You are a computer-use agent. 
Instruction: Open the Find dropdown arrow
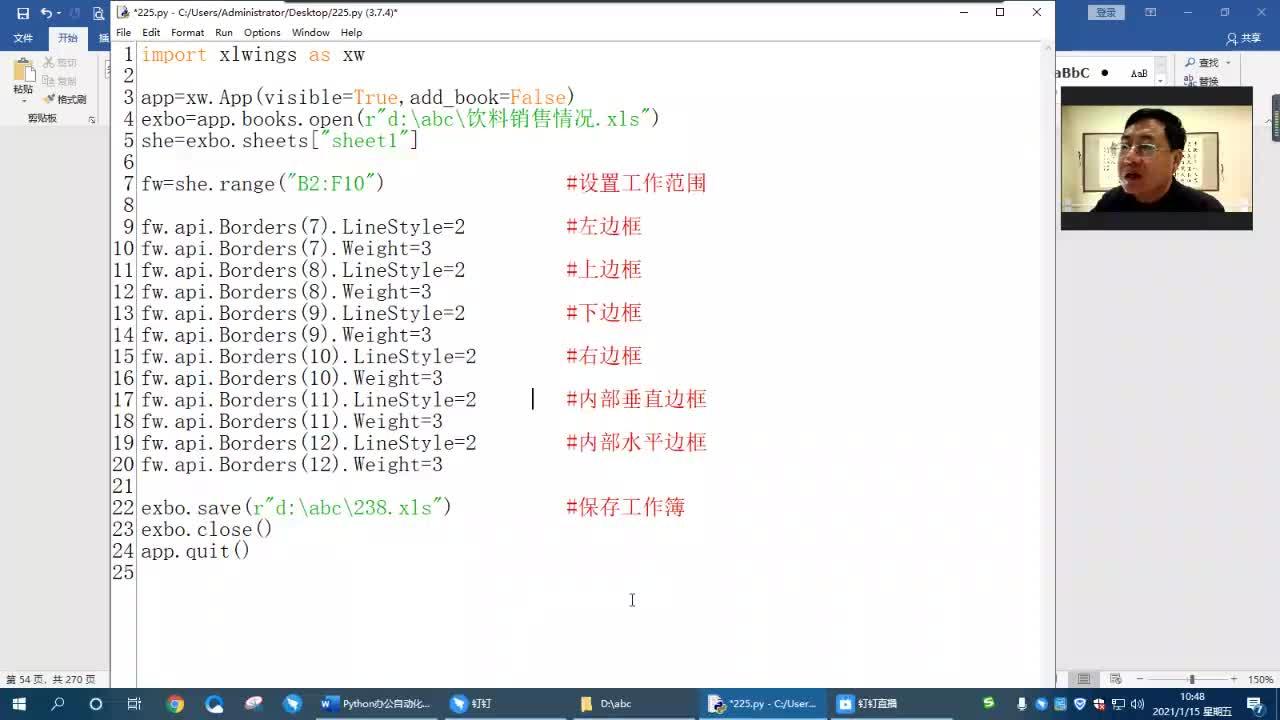pos(1228,62)
